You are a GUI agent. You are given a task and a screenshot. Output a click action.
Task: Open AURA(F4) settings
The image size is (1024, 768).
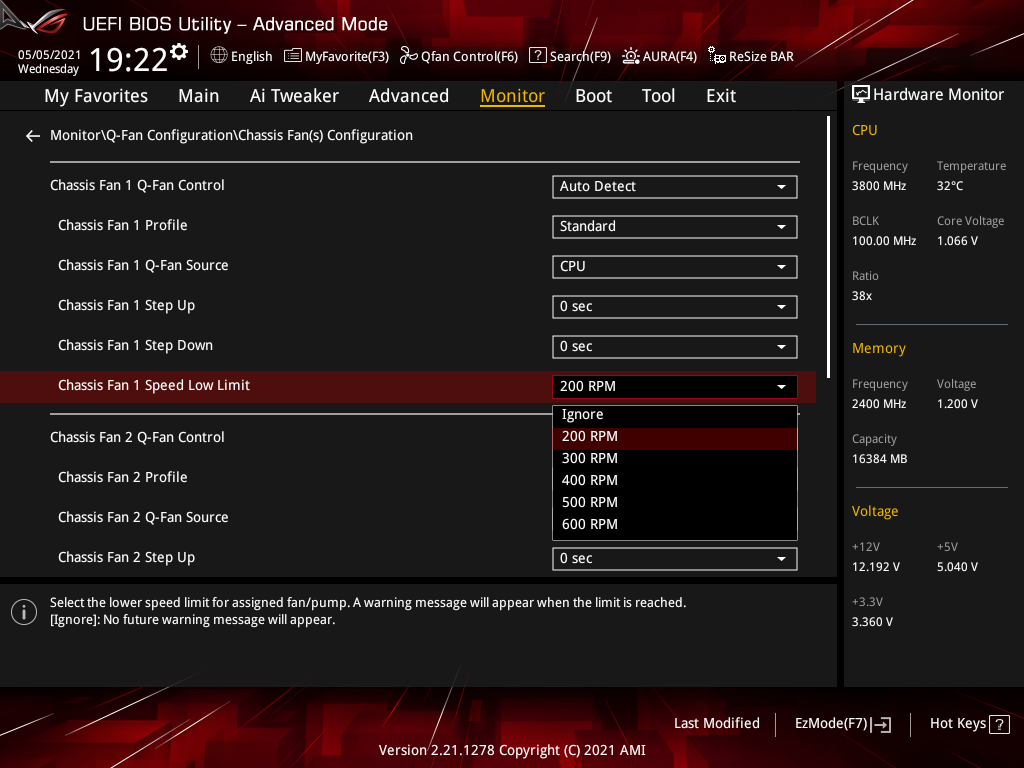[x=660, y=56]
